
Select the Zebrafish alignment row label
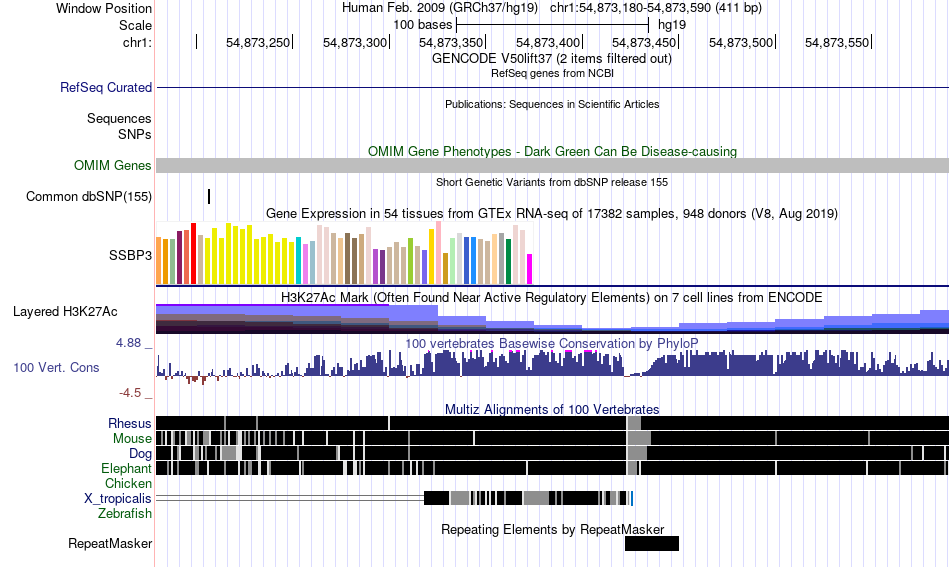(x=125, y=513)
